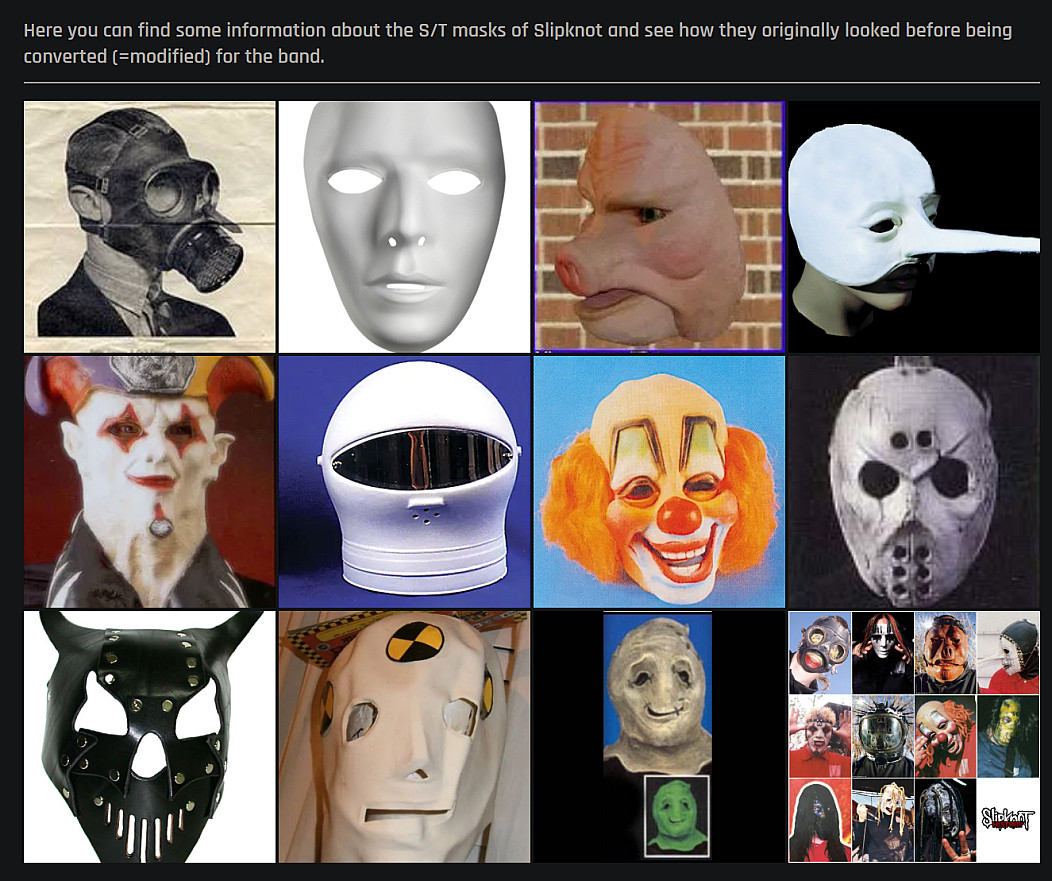This screenshot has width=1052, height=881.
Task: Open the black leather horned mask image
Action: (x=149, y=736)
